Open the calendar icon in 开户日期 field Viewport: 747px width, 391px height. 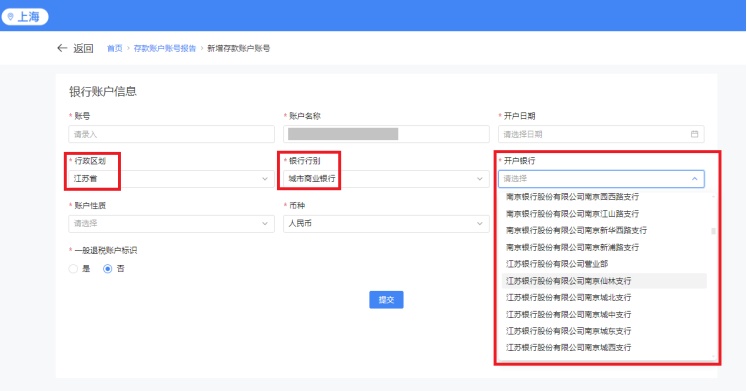694,134
